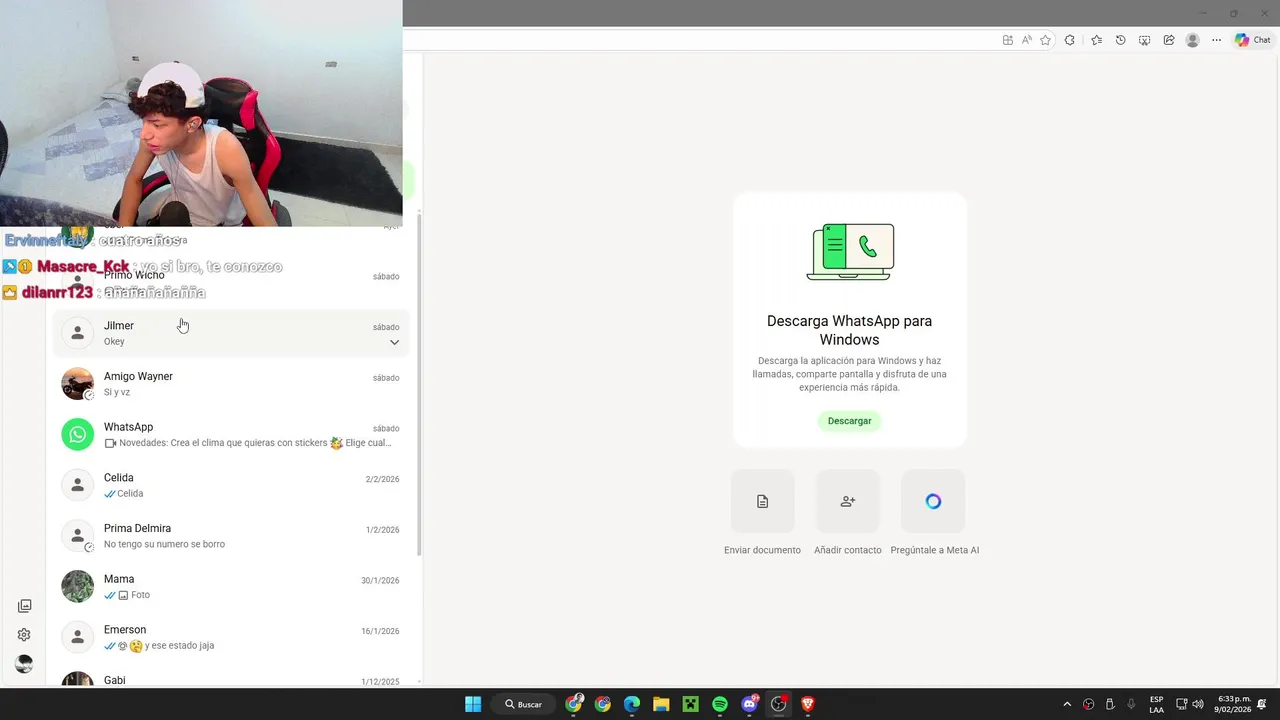1280x720 pixels.
Task: Click the taskbar Buscar search box
Action: pyautogui.click(x=524, y=704)
